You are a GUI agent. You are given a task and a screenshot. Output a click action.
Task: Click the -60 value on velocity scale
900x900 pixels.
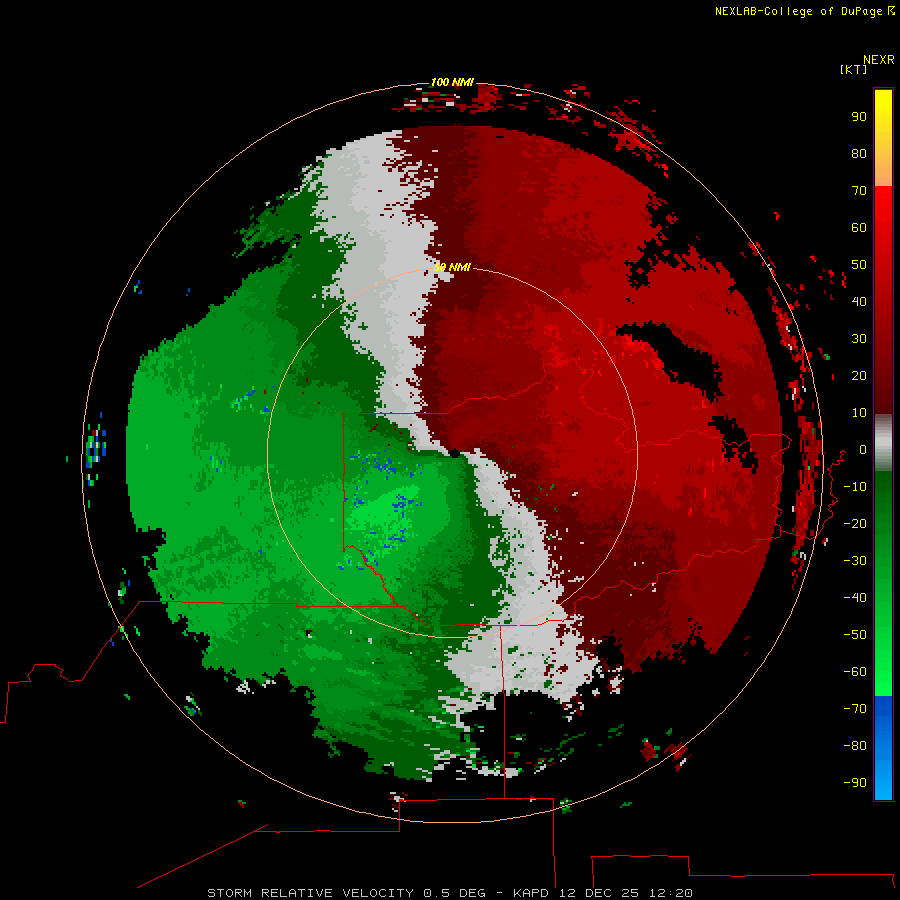click(x=855, y=672)
